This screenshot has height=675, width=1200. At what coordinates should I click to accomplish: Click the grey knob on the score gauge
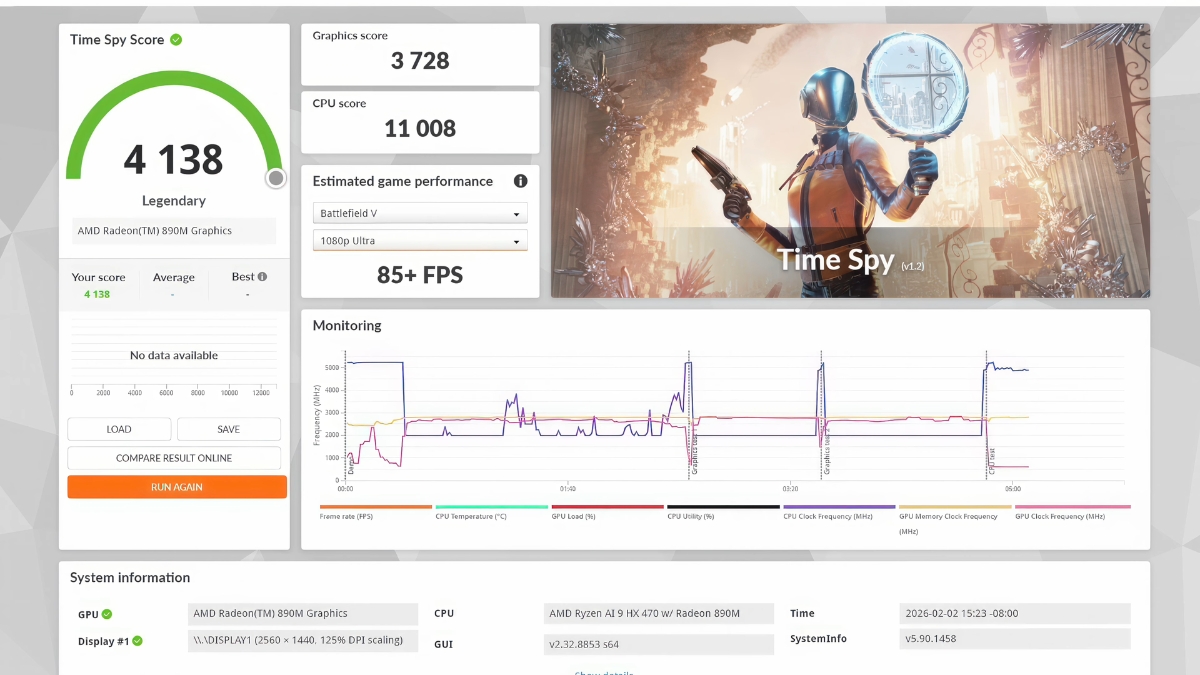pos(276,178)
